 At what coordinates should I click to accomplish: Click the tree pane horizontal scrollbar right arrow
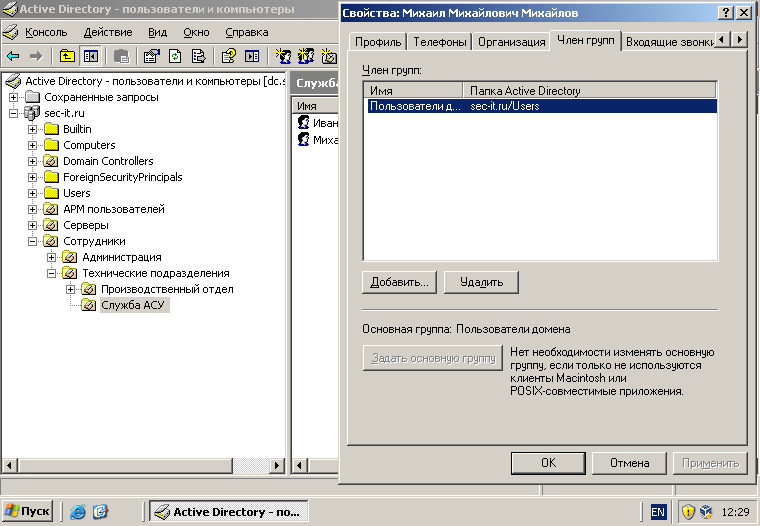click(x=277, y=465)
